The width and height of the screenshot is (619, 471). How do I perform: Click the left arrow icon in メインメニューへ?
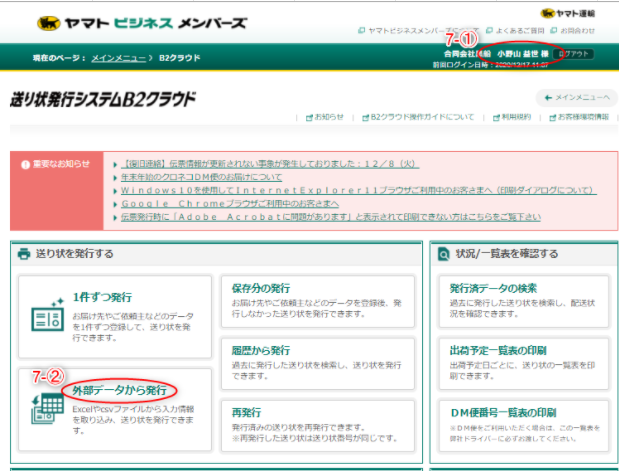click(x=548, y=98)
